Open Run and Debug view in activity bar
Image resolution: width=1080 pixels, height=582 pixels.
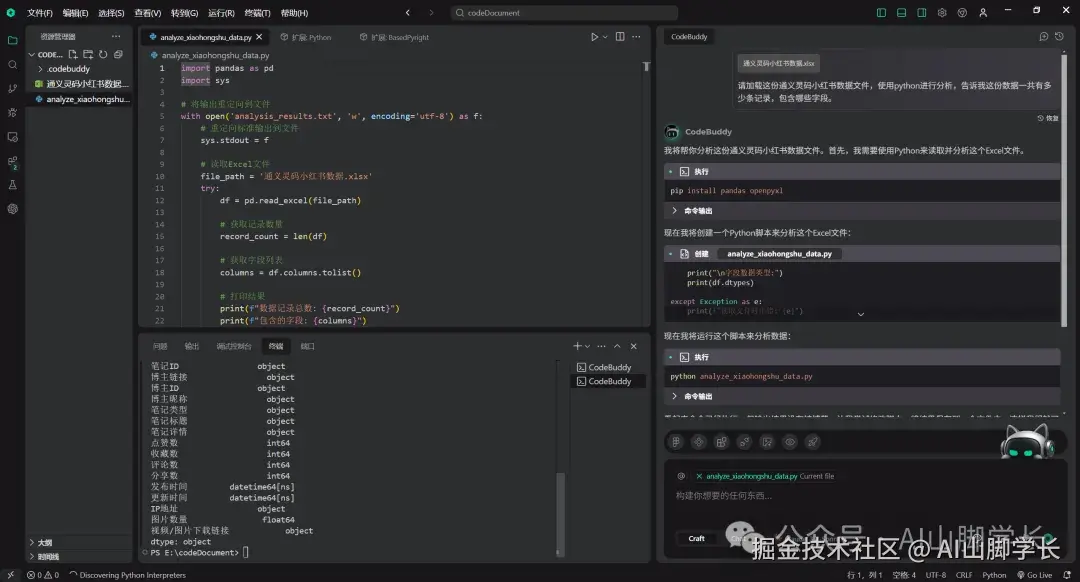pos(12,113)
